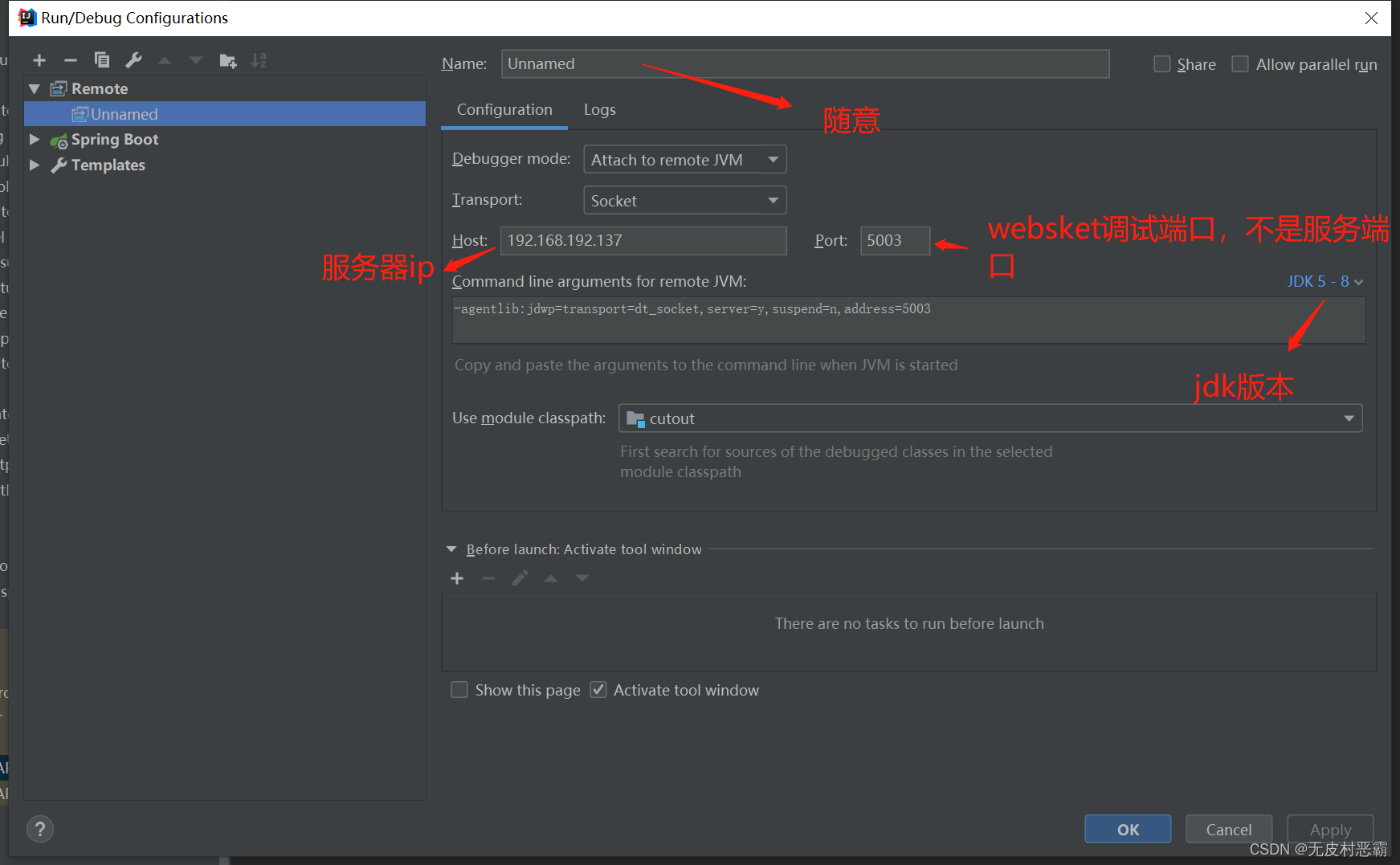This screenshot has height=865, width=1400.
Task: Move configuration up in the list
Action: 165,60
